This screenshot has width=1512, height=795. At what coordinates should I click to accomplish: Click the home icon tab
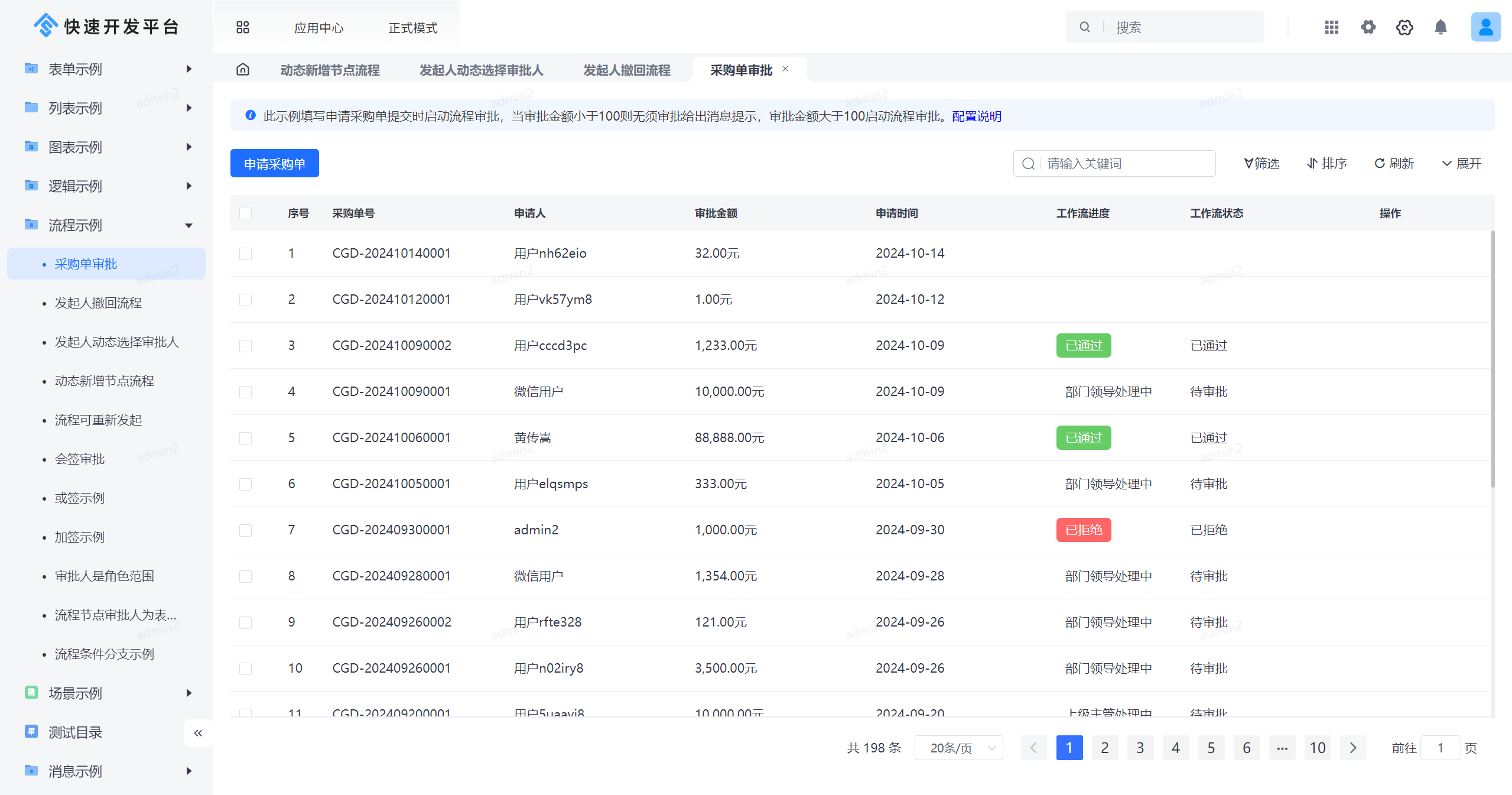click(243, 70)
